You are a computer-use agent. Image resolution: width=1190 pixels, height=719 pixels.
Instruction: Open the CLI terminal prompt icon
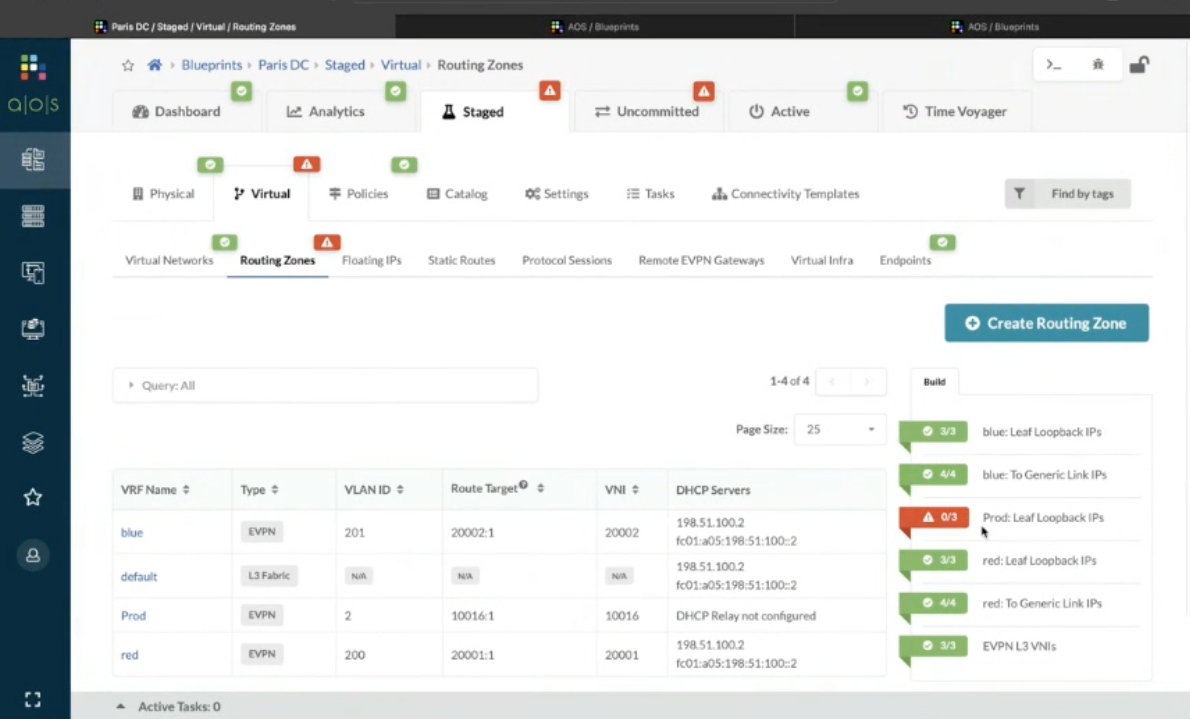click(x=1053, y=65)
